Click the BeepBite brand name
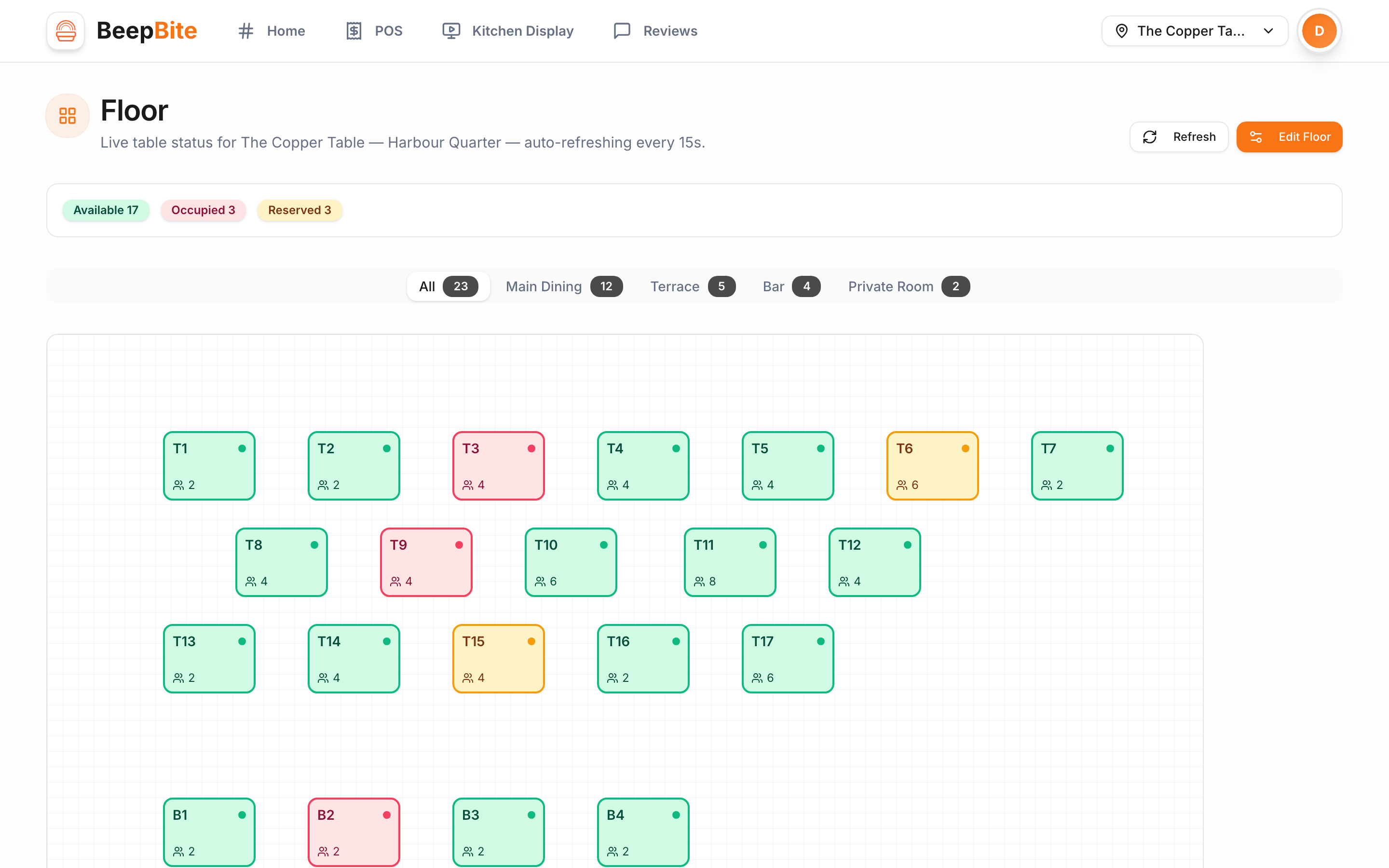Image resolution: width=1389 pixels, height=868 pixels. tap(146, 31)
